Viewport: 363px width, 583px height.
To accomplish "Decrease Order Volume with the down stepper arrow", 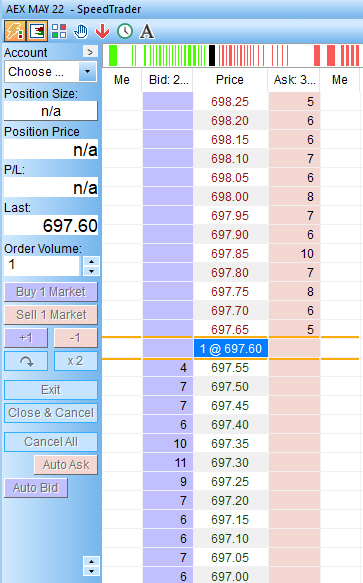I will click(91, 271).
